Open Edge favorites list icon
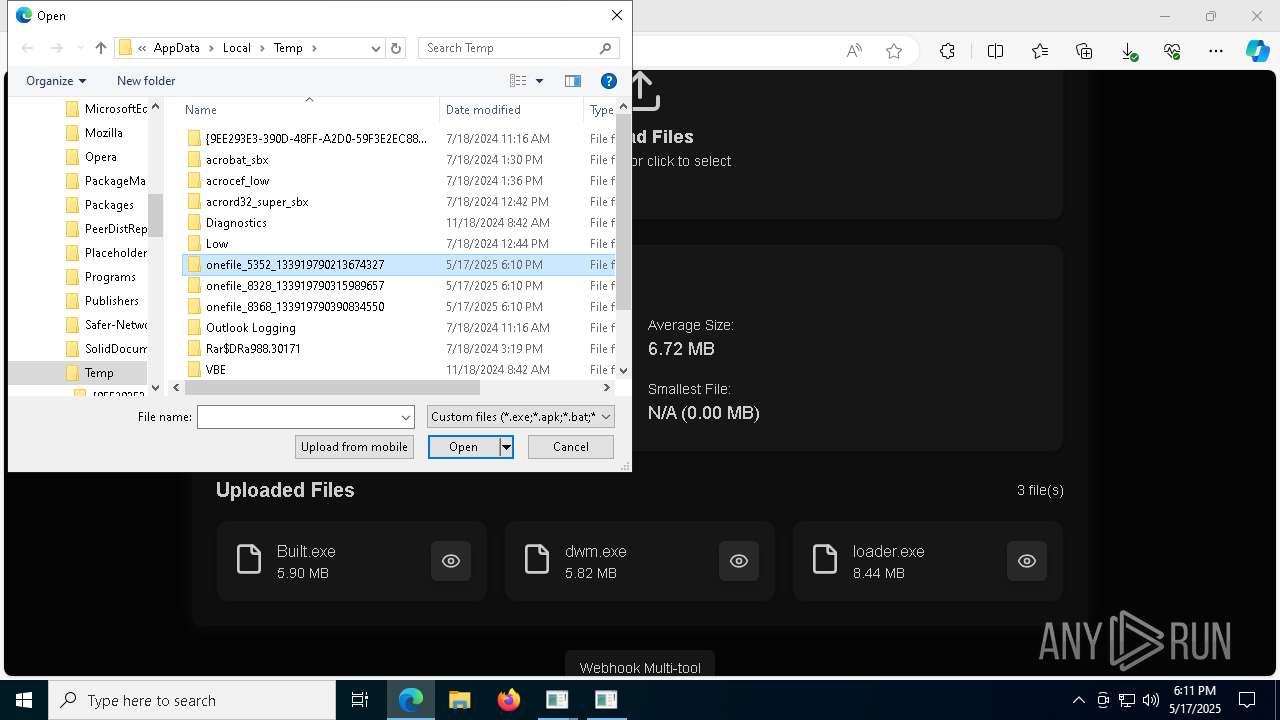The width and height of the screenshot is (1280, 720). click(1040, 51)
